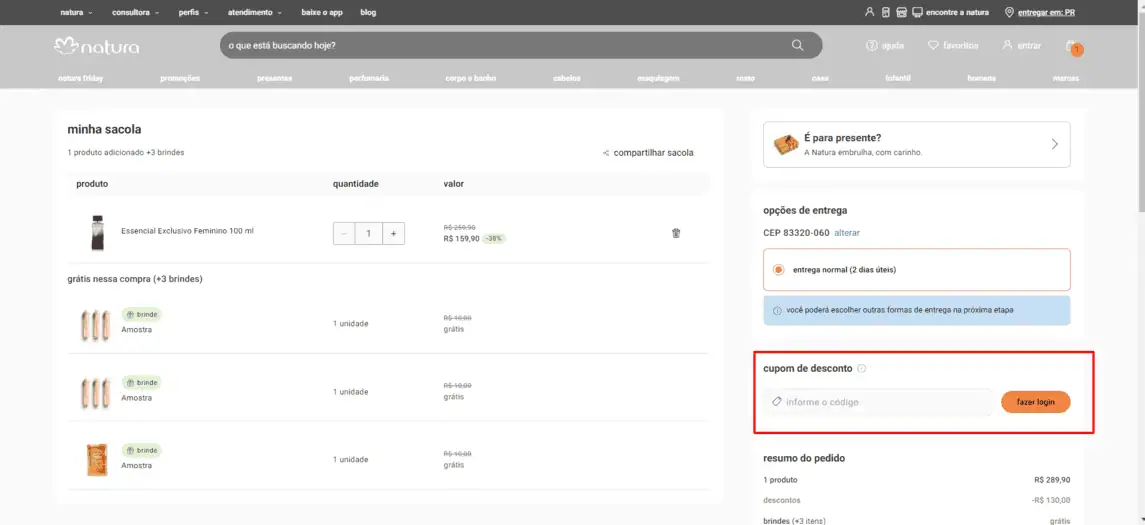1145x525 pixels.
Task: Expand the consultora dropdown menu
Action: [x=136, y=12]
